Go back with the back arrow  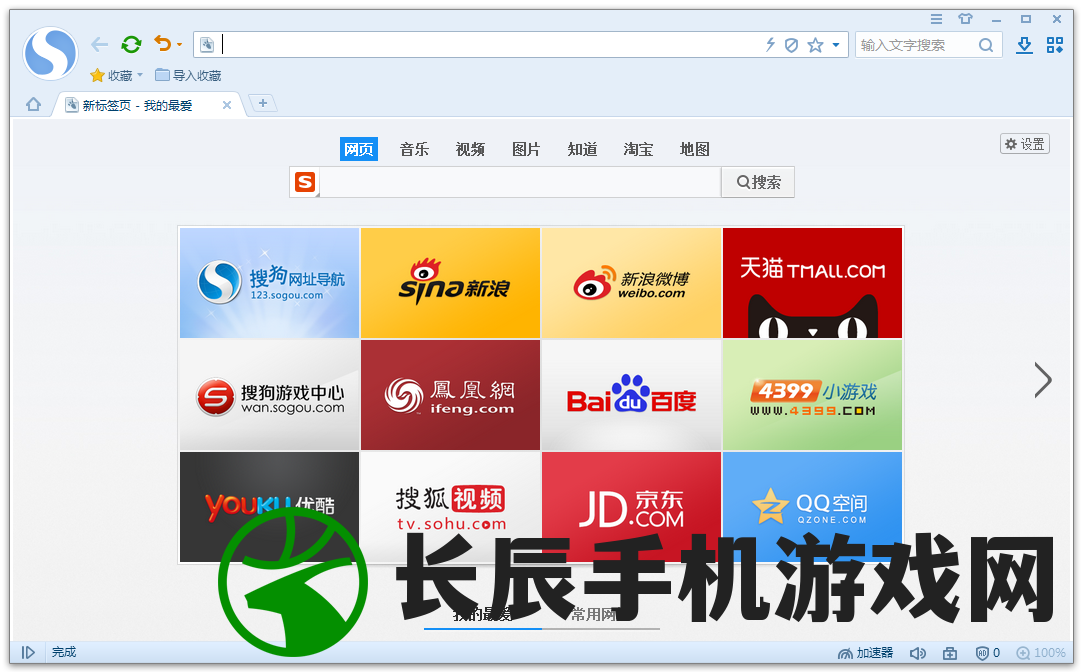pyautogui.click(x=99, y=45)
